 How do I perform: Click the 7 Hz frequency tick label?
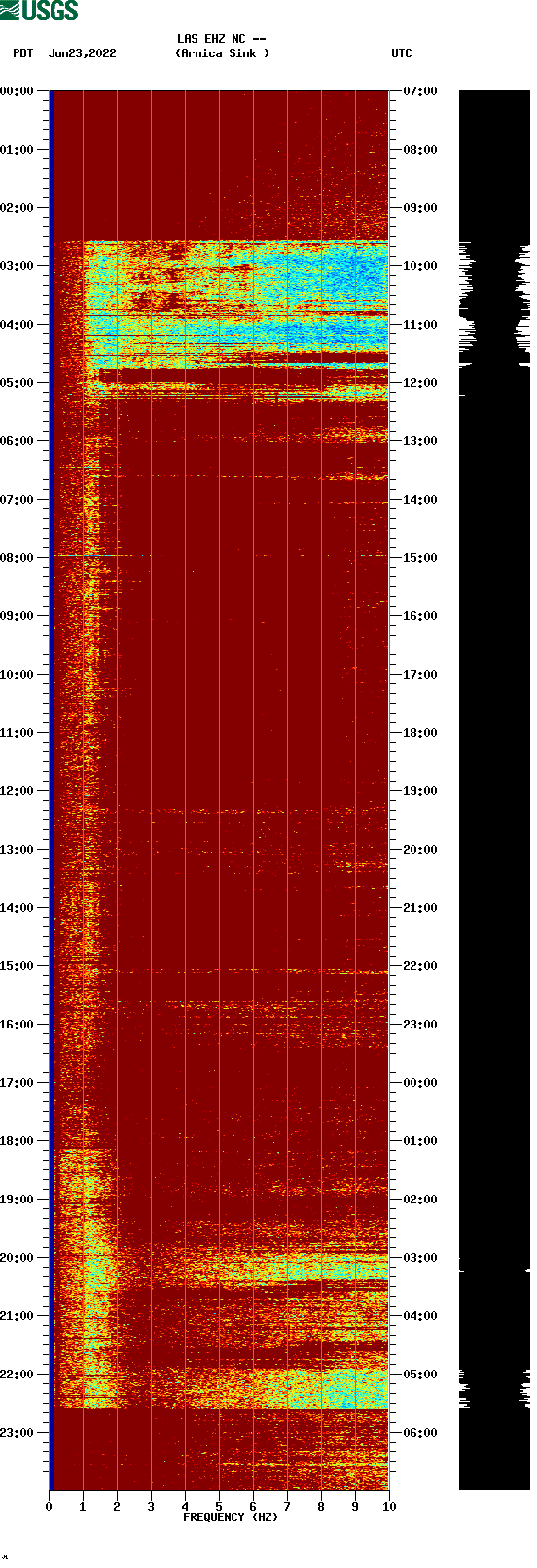tap(287, 1507)
